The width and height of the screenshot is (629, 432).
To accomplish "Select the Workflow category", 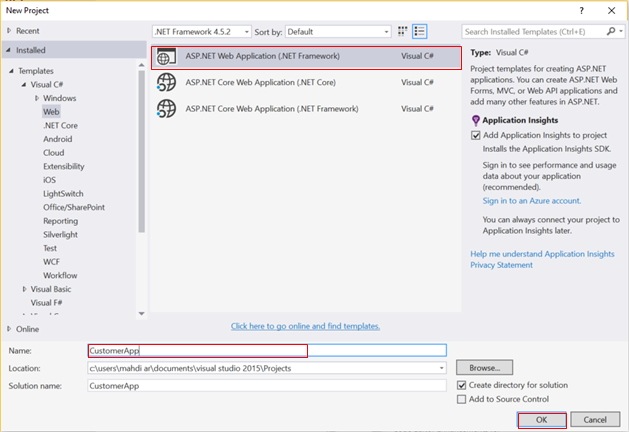I will 60,276.
